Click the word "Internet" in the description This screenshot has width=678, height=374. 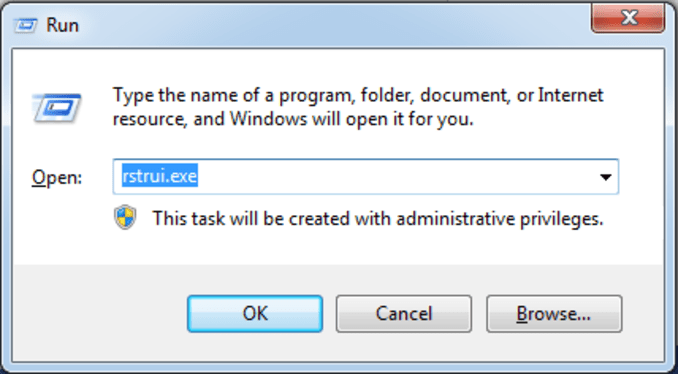coord(570,95)
